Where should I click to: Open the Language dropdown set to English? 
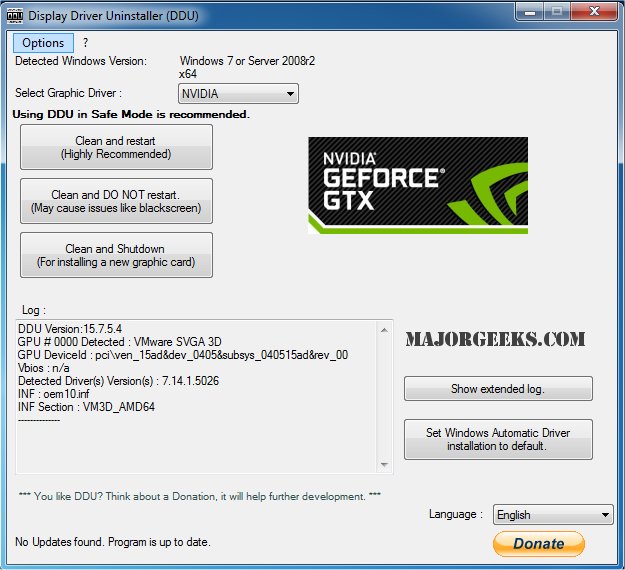553,515
